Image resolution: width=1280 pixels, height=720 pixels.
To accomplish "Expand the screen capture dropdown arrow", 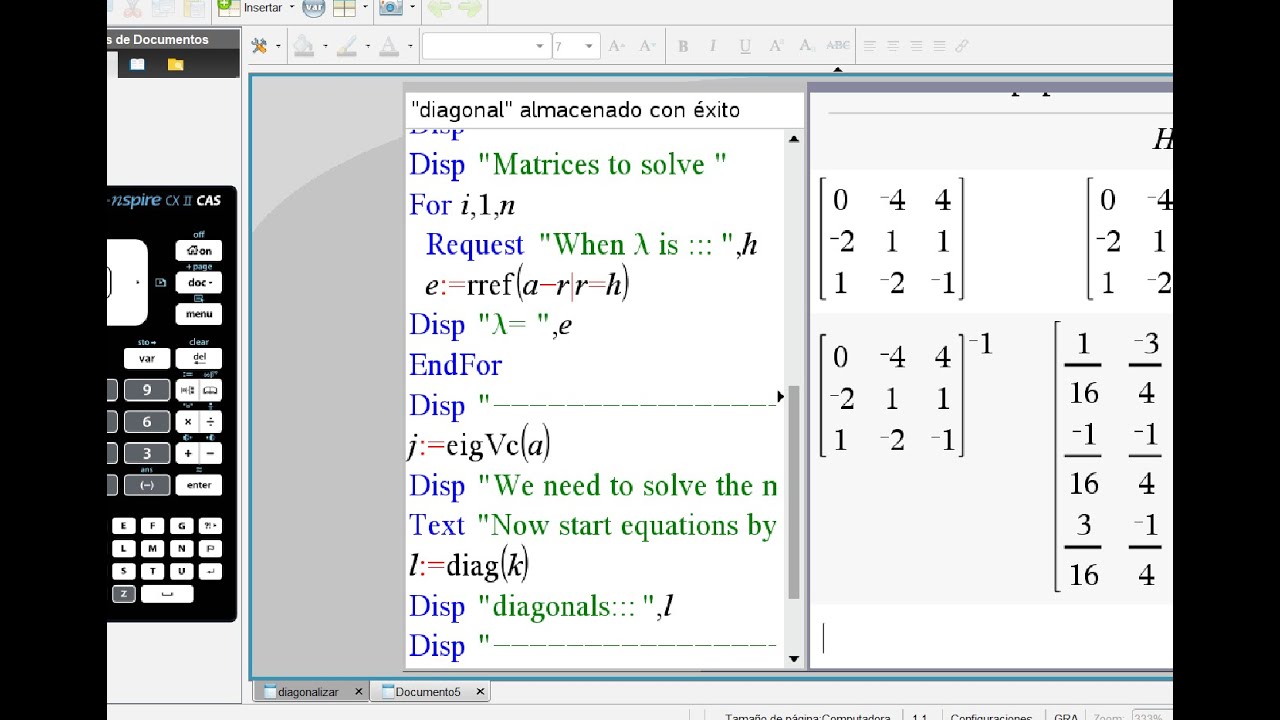I will tap(412, 7).
